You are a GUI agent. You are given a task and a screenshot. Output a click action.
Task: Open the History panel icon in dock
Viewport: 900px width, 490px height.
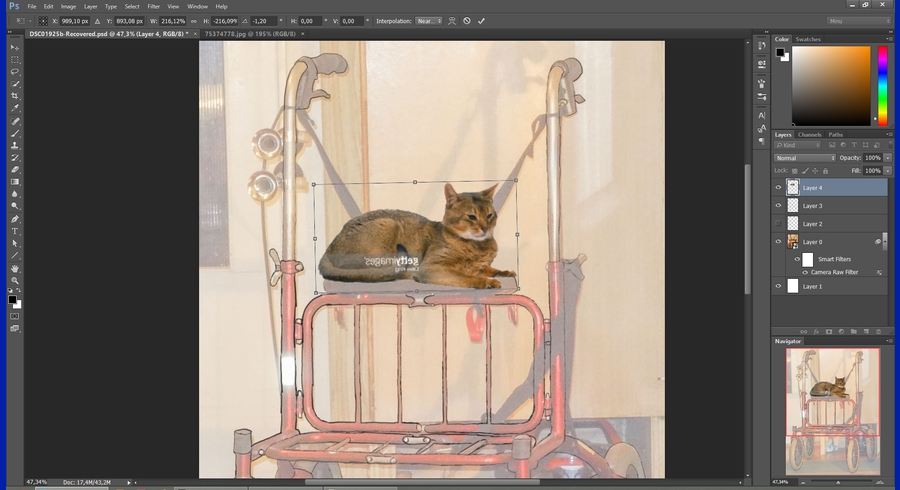tap(762, 46)
